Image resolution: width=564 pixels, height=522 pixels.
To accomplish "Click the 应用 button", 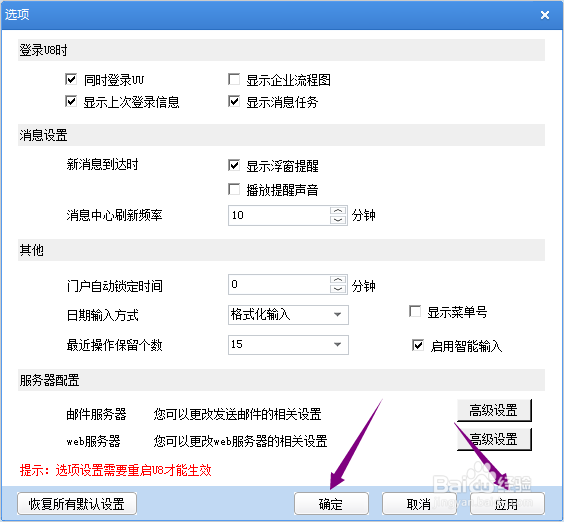I will tap(507, 504).
